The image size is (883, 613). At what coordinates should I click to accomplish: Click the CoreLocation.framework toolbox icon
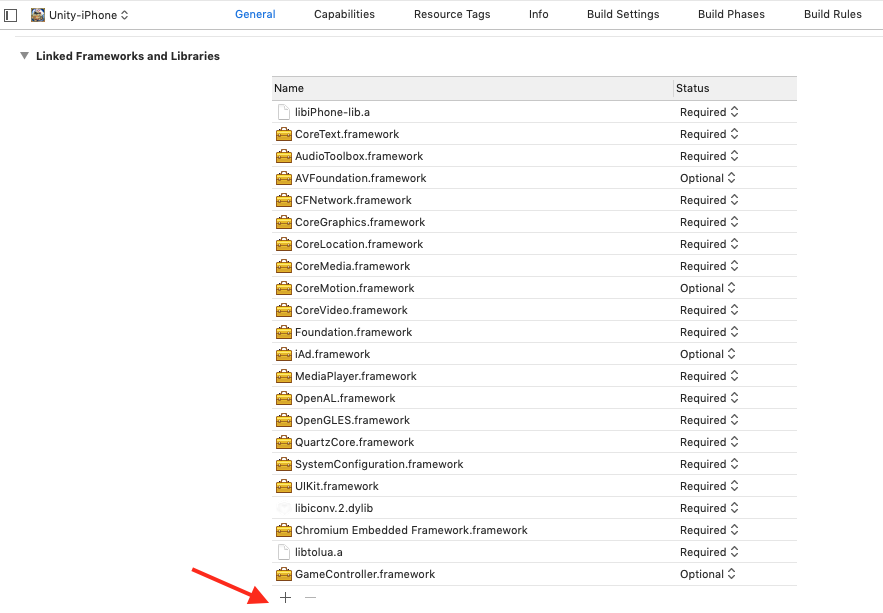(284, 244)
